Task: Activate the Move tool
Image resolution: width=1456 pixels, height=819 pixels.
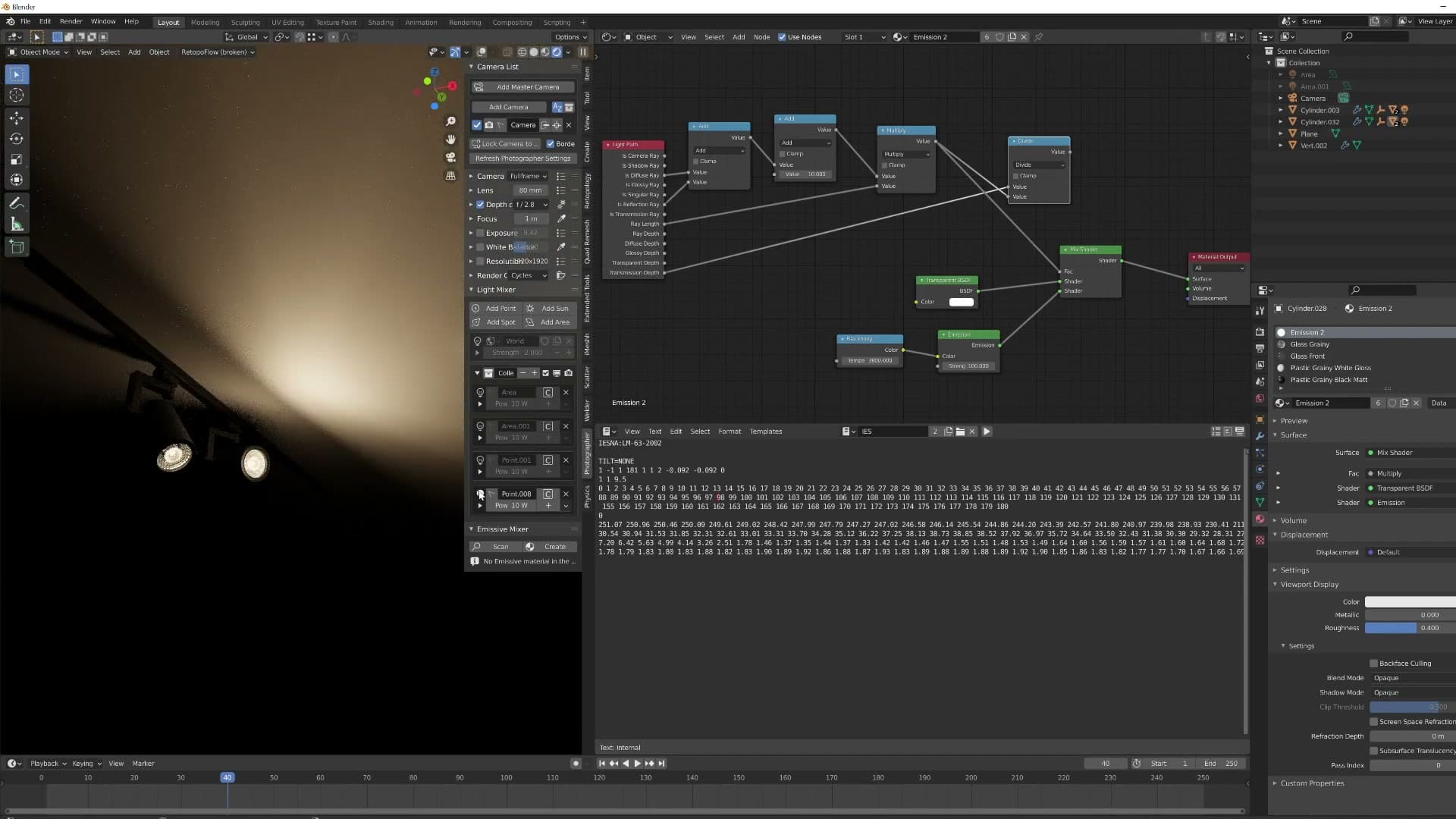Action: [17, 118]
